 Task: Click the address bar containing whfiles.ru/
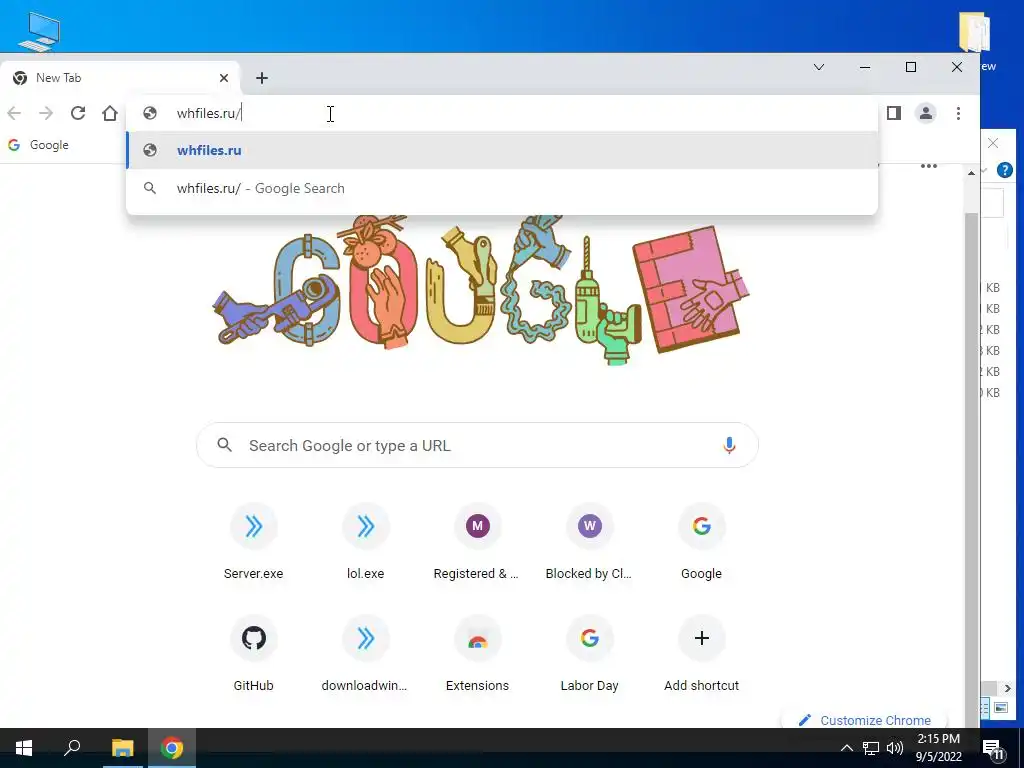pos(502,113)
